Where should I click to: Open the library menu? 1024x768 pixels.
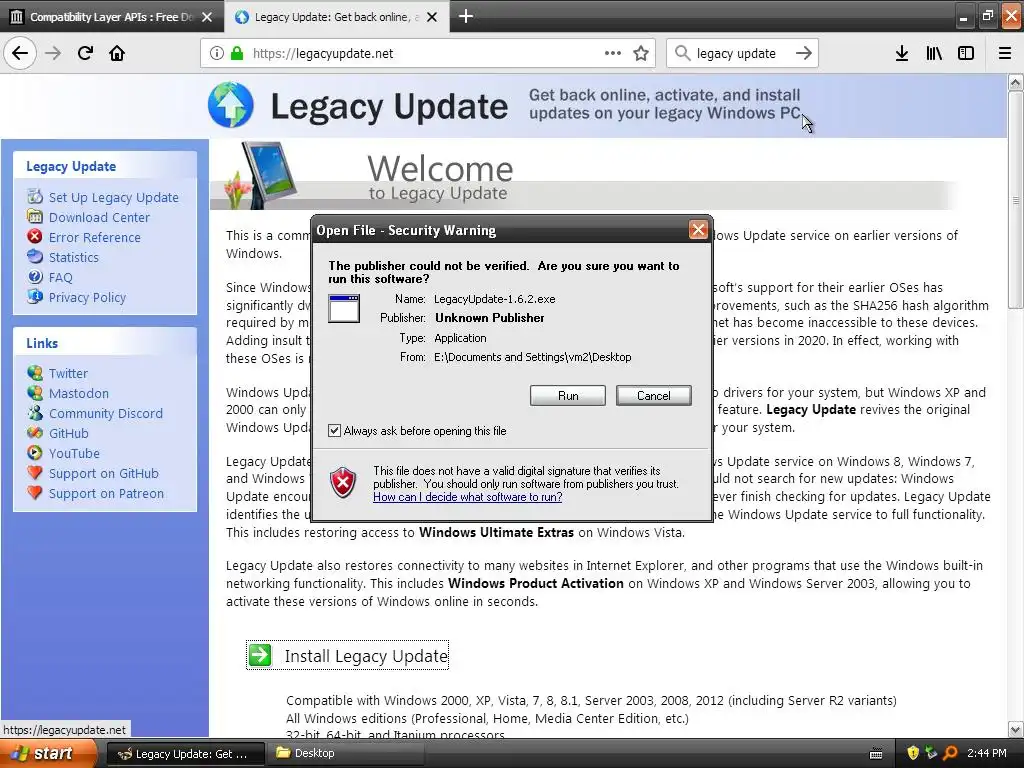tap(934, 53)
